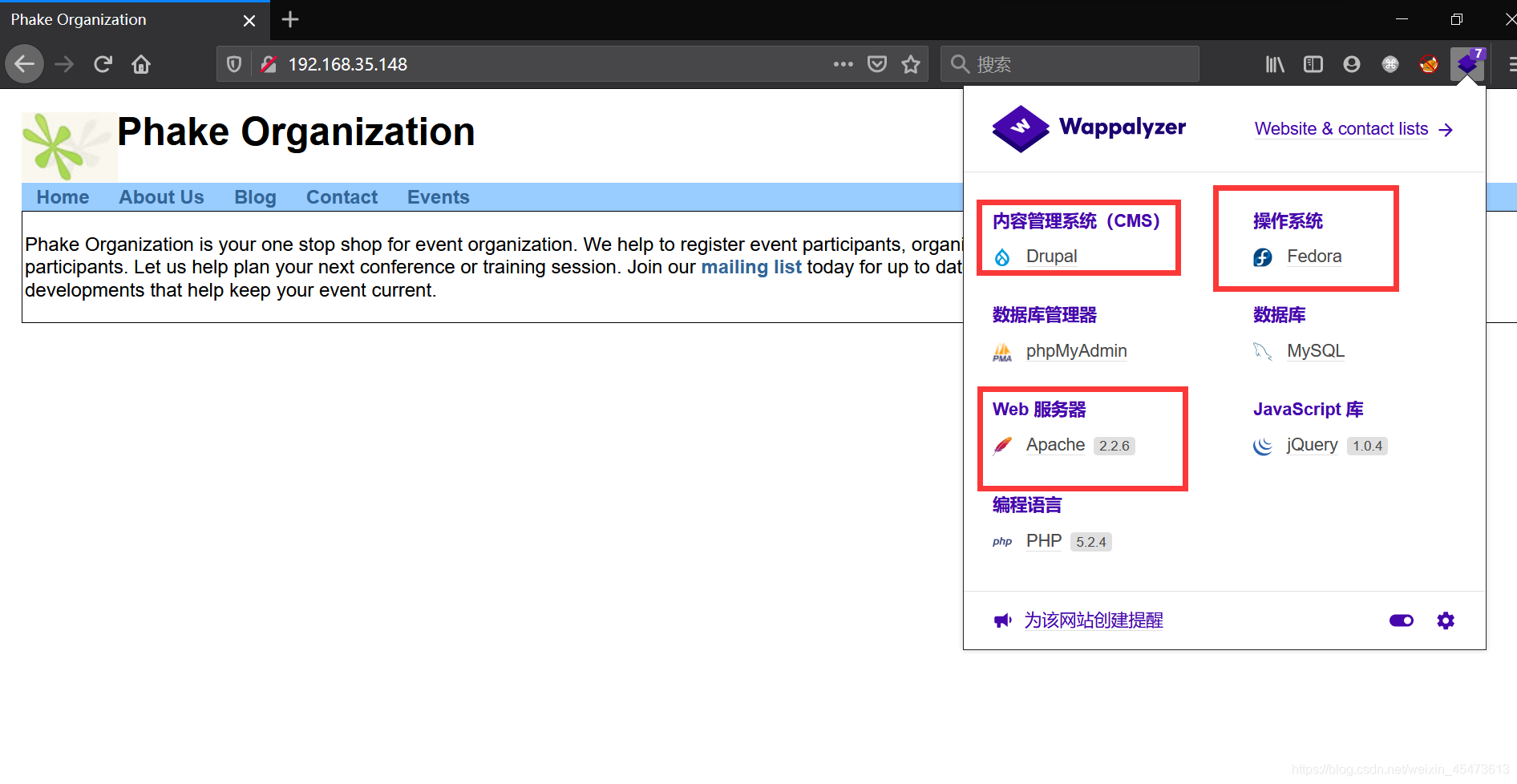Viewport: 1517px width, 784px height.
Task: Click the globe extension icon in toolbar
Action: pos(1390,64)
